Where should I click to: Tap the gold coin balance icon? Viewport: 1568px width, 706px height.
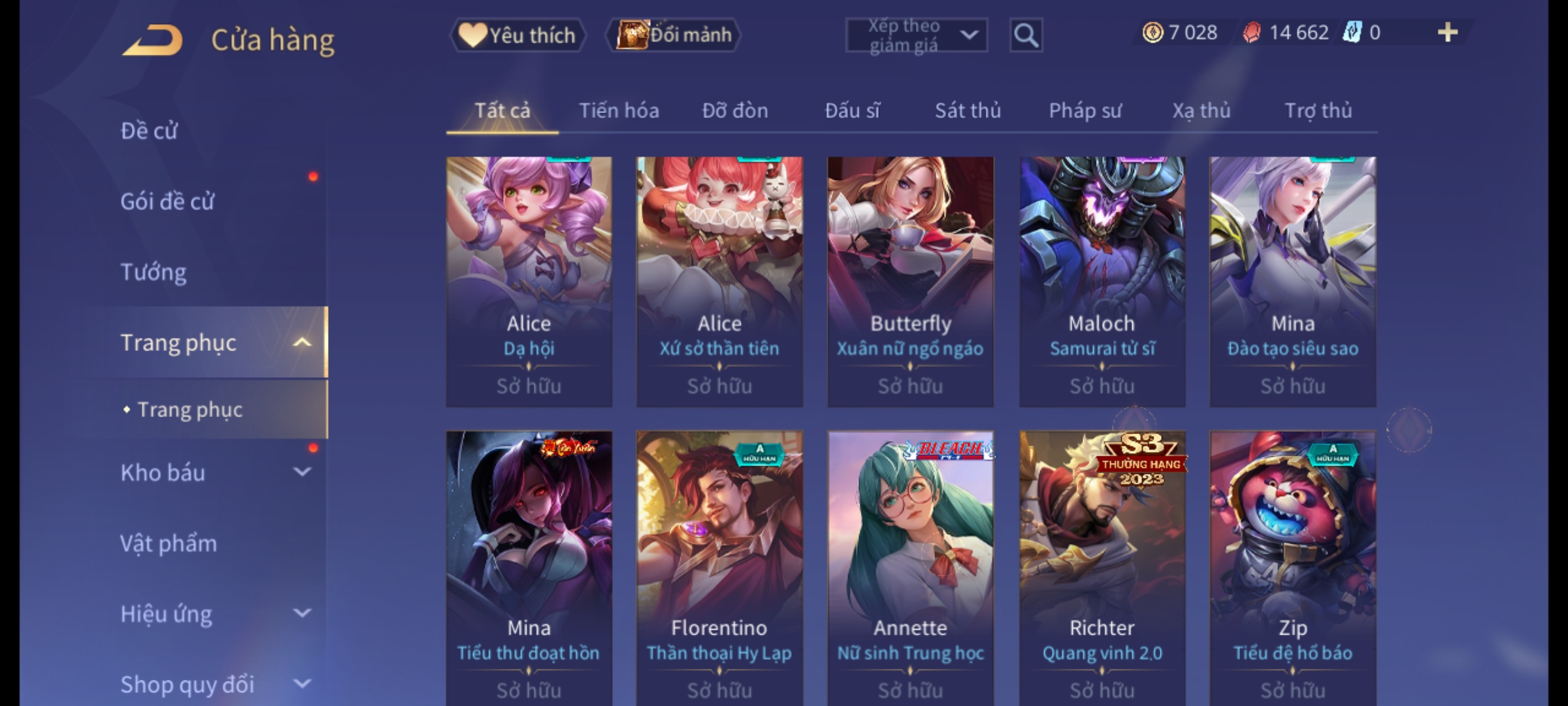click(x=1152, y=33)
